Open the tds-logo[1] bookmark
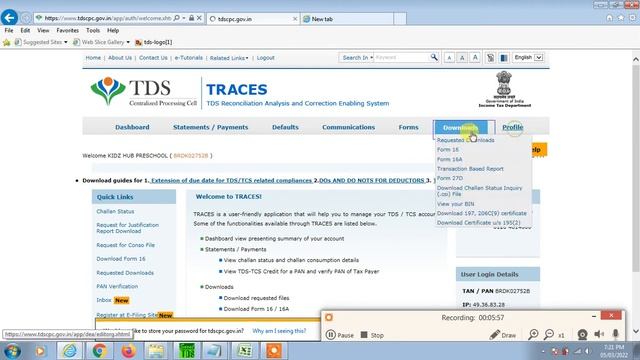Screen dimensions: 640x360 154,42
